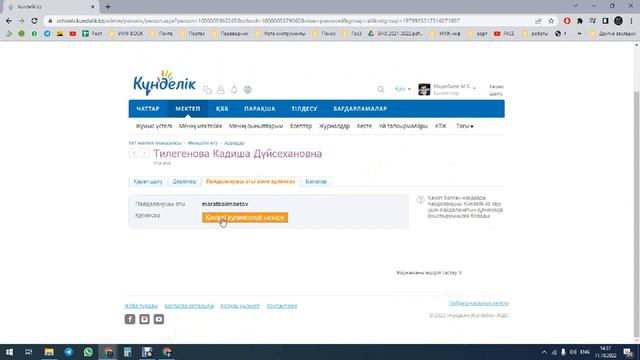
Task: Click the round emoji icon in header
Action: (x=248, y=89)
